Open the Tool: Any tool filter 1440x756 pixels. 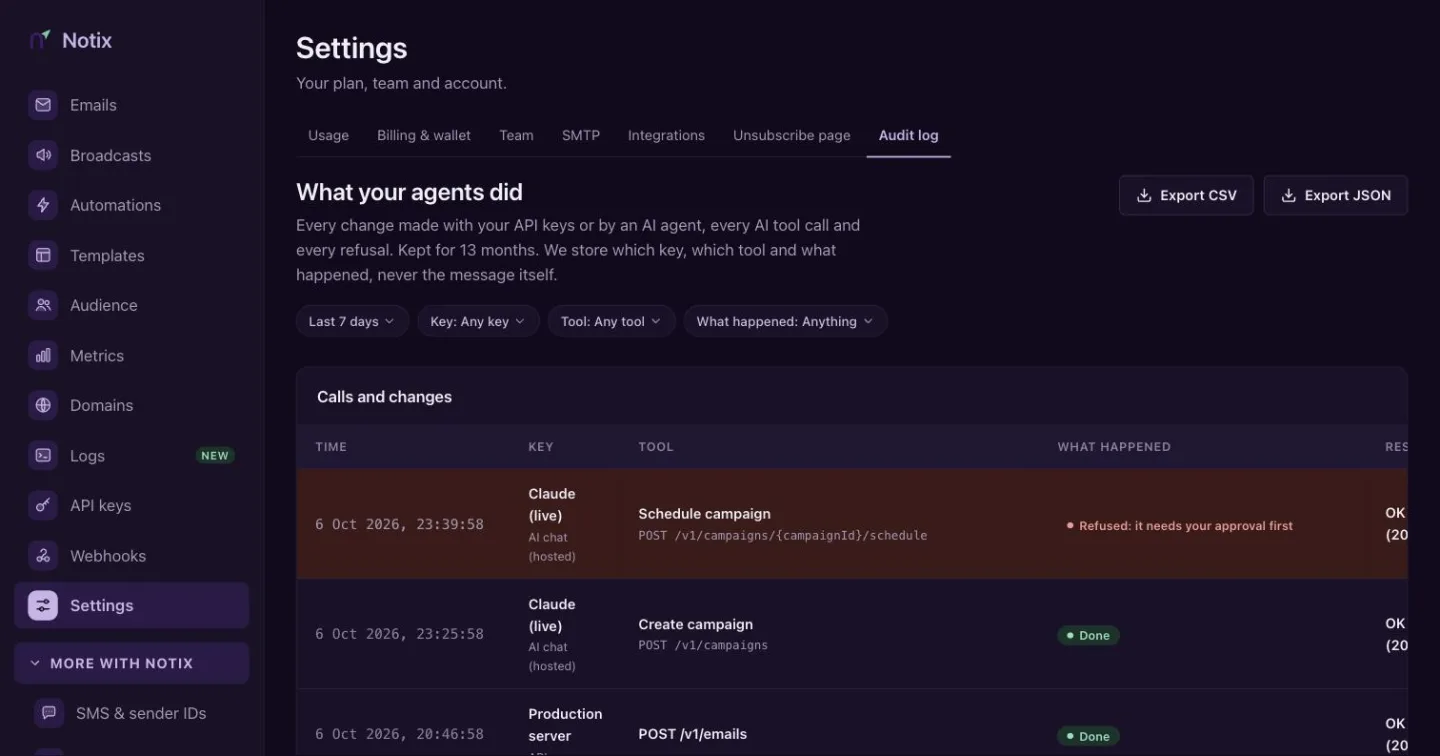[611, 321]
